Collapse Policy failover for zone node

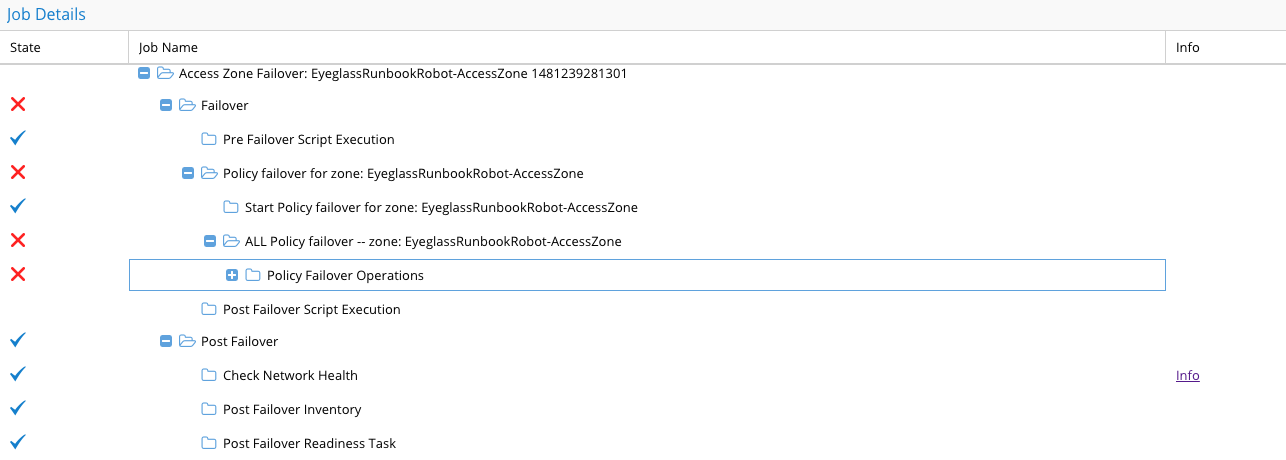pyautogui.click(x=188, y=173)
